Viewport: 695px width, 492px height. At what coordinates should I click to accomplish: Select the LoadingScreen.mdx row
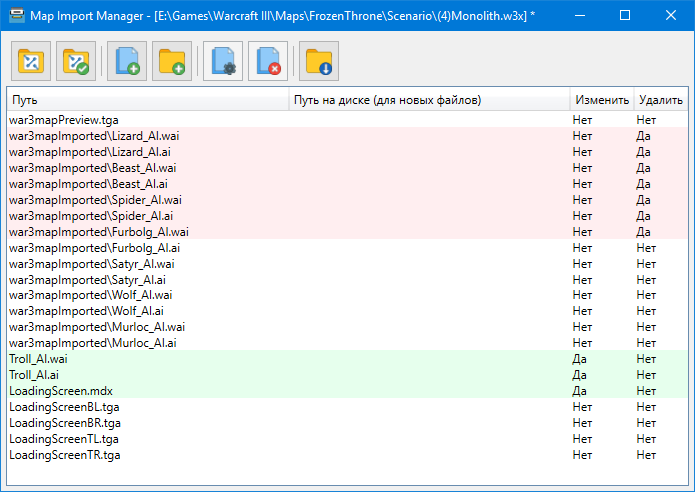coord(348,390)
